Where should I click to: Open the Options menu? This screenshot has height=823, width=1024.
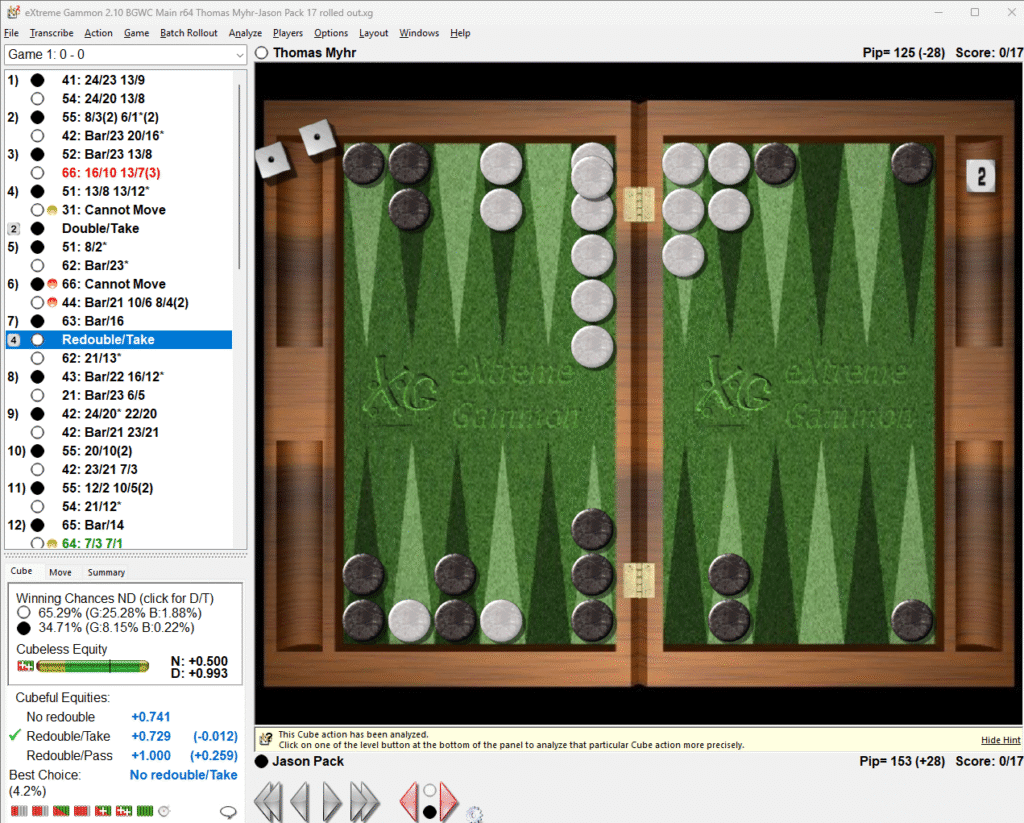tap(331, 33)
